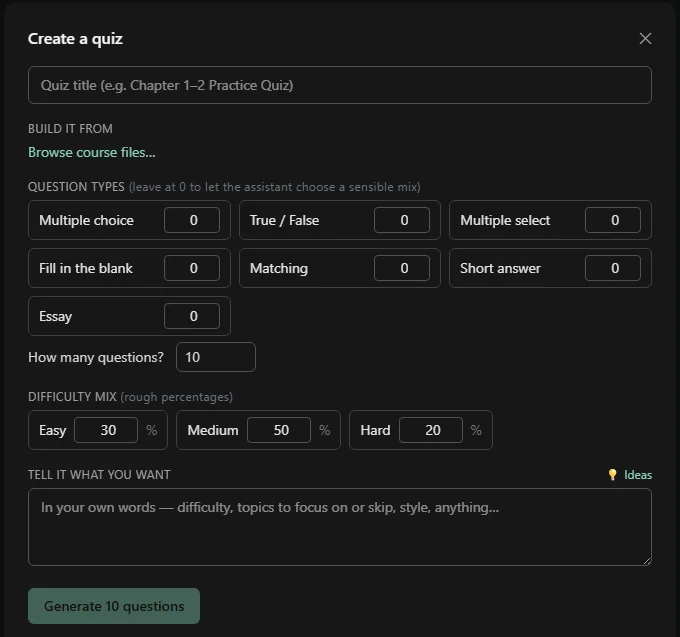Click the Medium percentage field

click(279, 430)
